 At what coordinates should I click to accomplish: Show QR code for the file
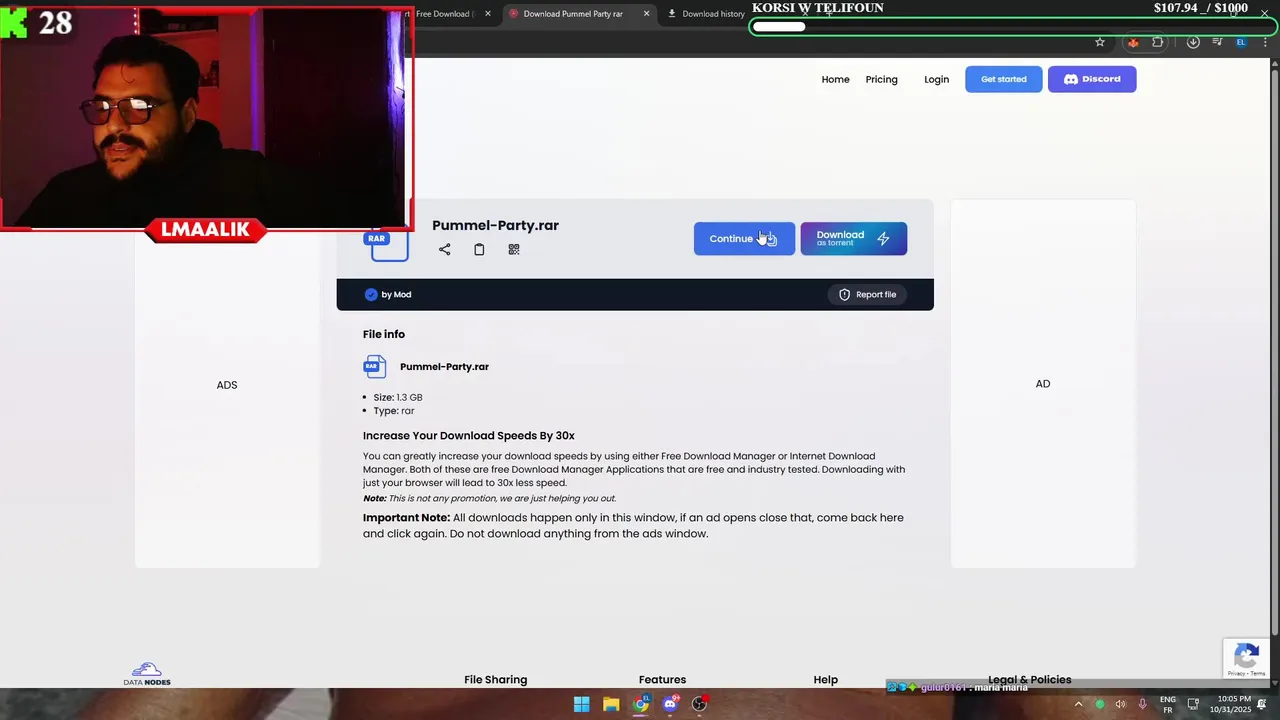click(x=514, y=249)
